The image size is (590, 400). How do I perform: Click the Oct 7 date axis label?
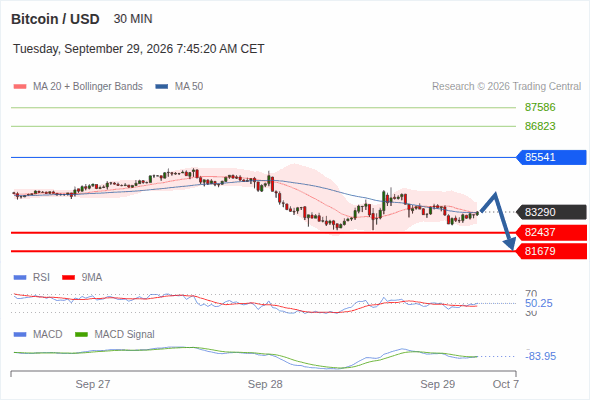coord(506,384)
